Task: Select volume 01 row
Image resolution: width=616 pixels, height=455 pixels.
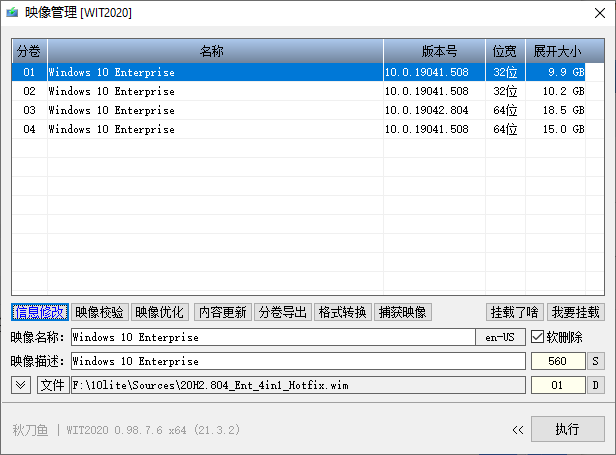Action: pyautogui.click(x=298, y=72)
